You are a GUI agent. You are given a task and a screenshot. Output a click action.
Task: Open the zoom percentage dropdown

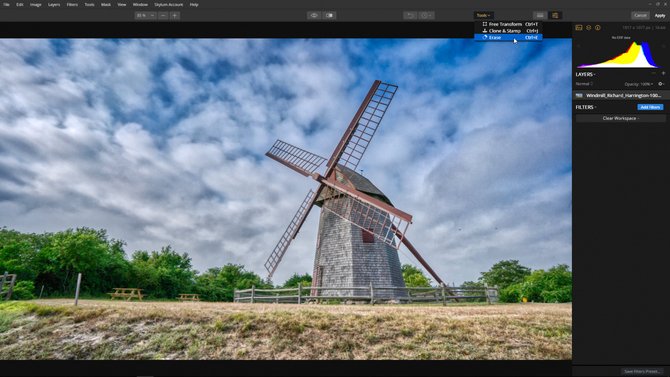(146, 15)
